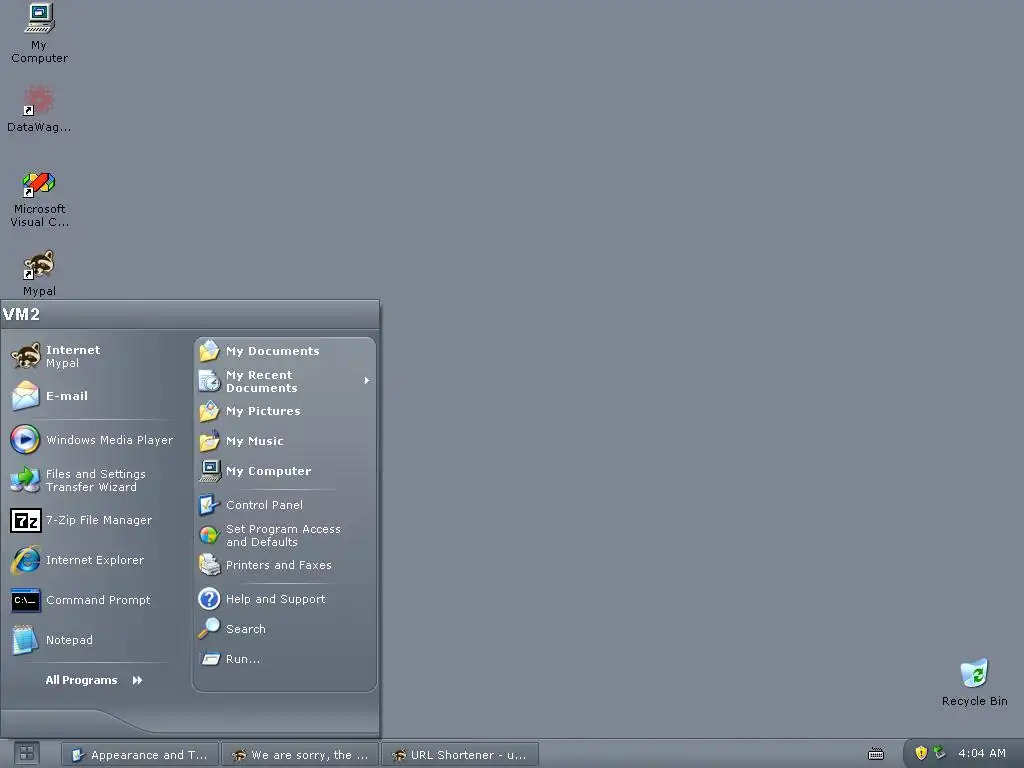The width and height of the screenshot is (1024, 768).
Task: Switch to URL Shortener taskbar window
Action: 460,754
